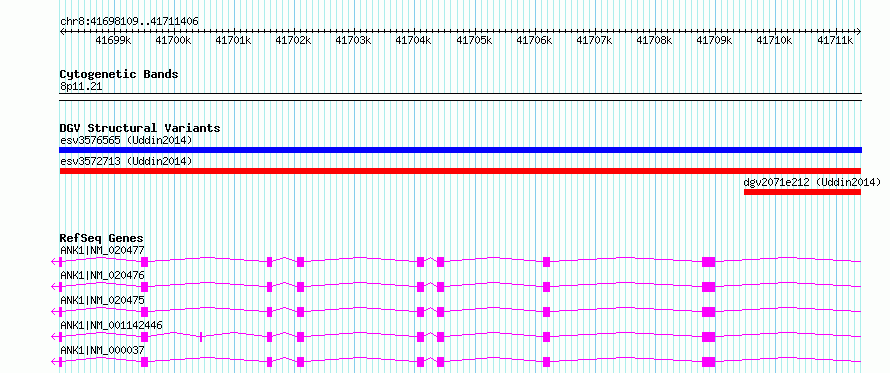This screenshot has width=890, height=373.
Task: Click the DGV Structural Variants track title
Action: pyautogui.click(x=140, y=128)
